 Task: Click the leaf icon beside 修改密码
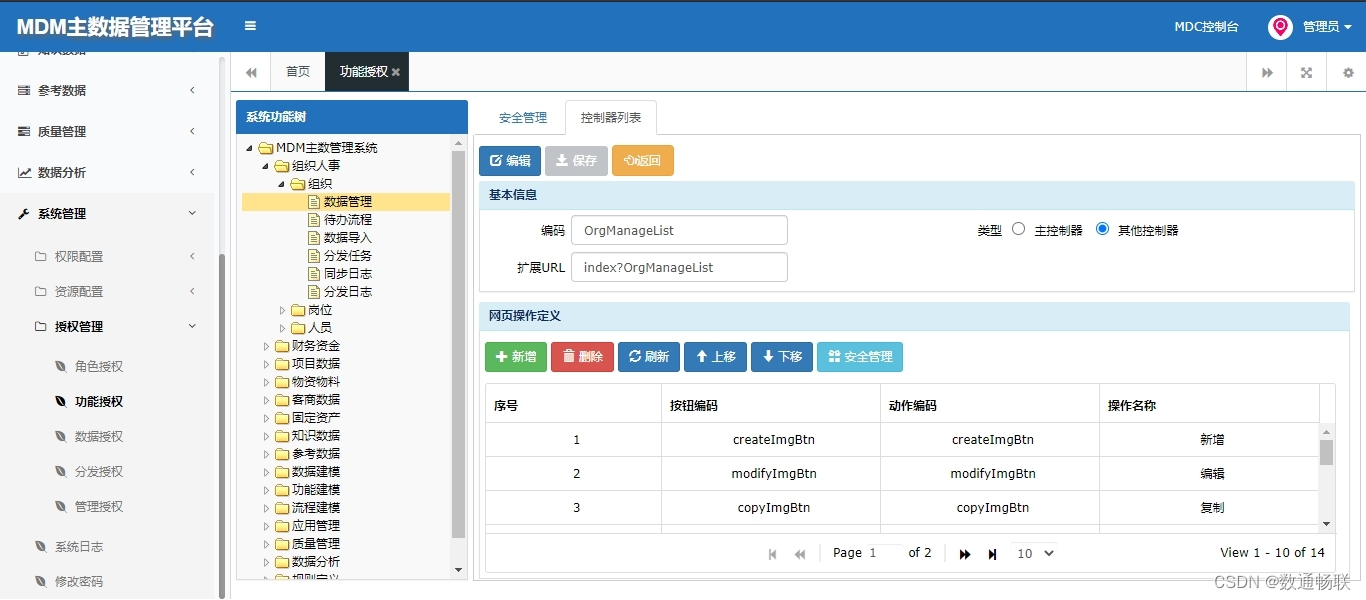[41, 581]
